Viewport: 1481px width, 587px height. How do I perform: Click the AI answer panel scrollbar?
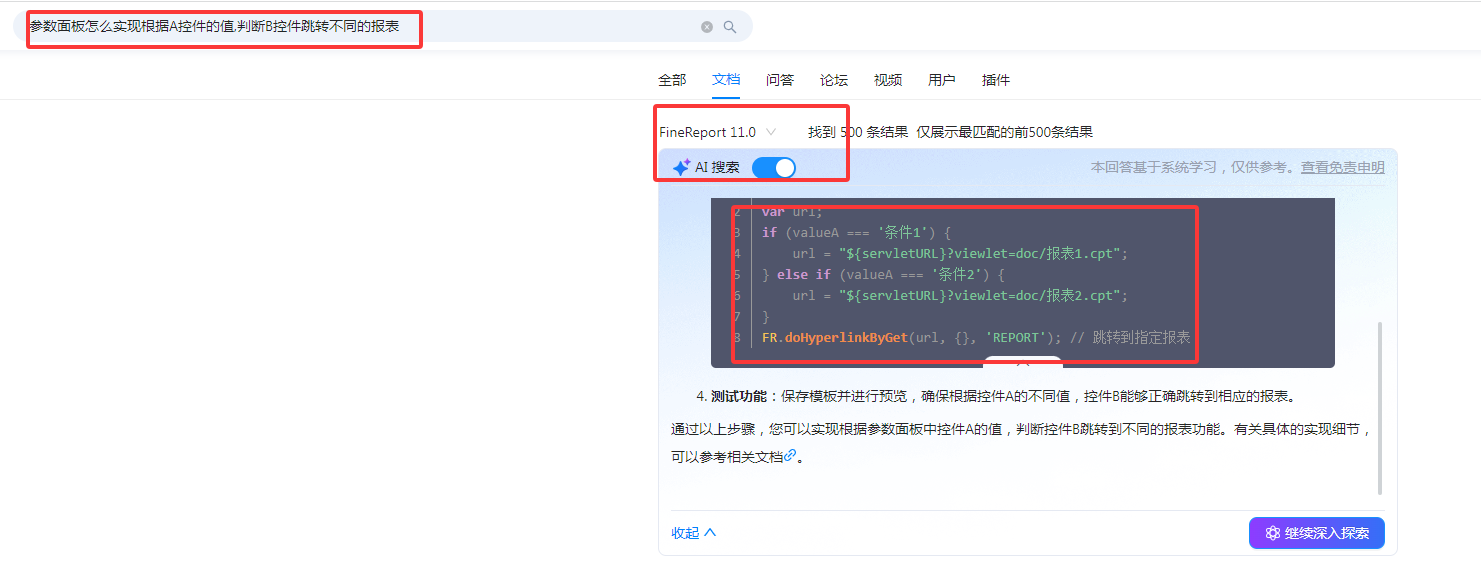pos(1380,408)
